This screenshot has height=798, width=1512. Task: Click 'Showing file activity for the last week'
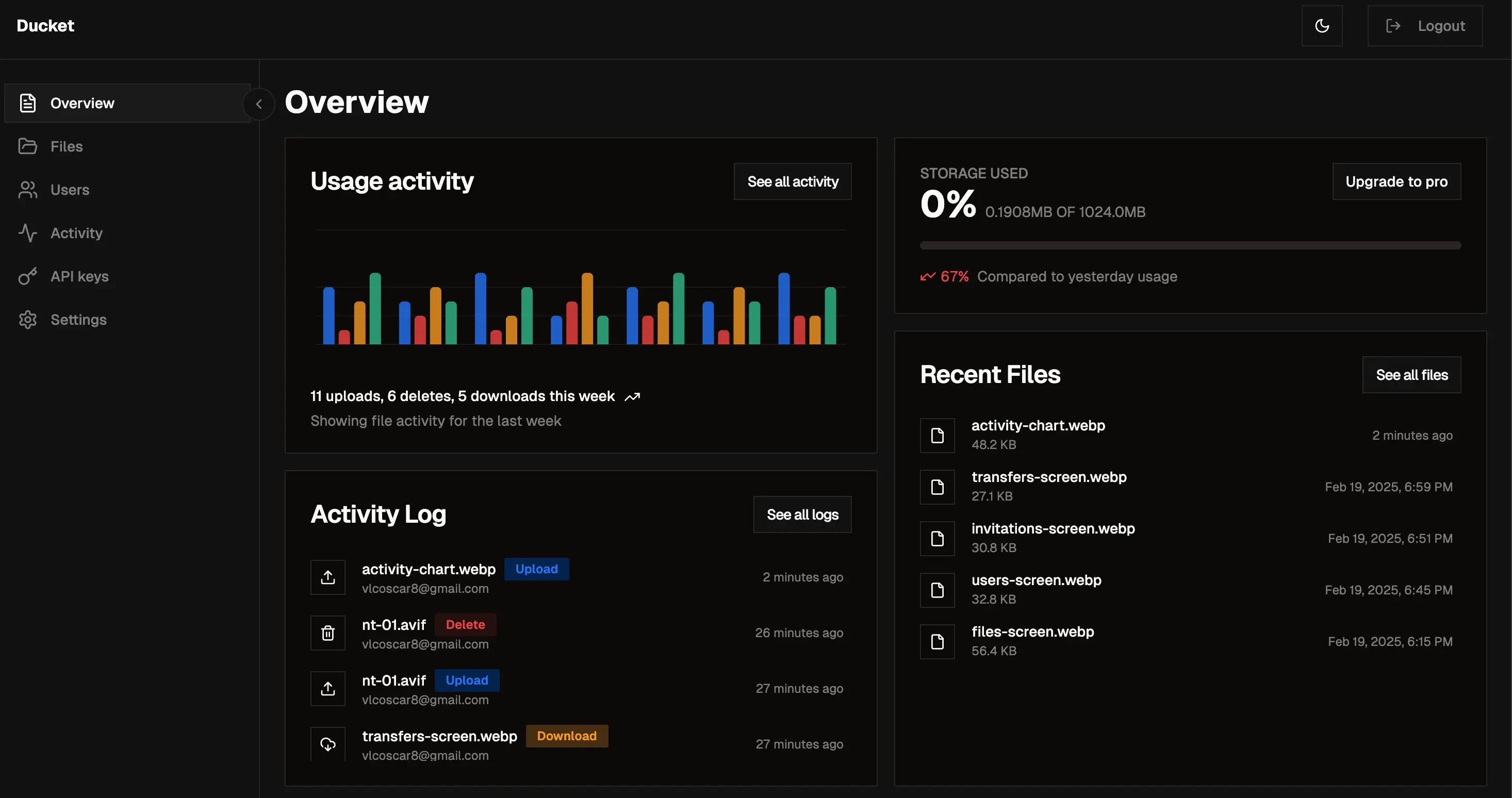click(x=436, y=421)
